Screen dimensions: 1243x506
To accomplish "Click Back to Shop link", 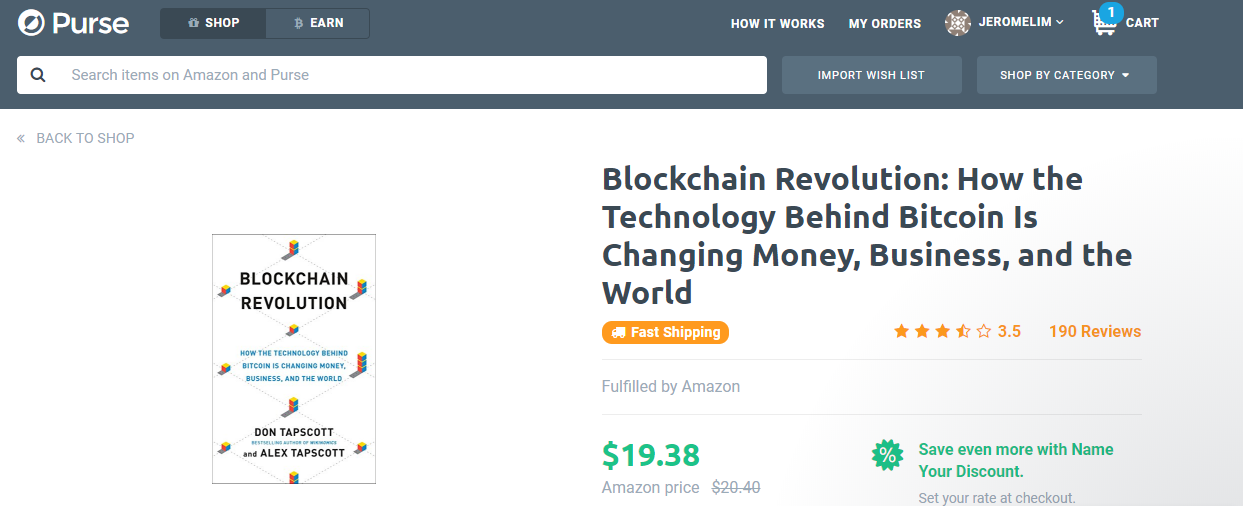I will tap(85, 139).
